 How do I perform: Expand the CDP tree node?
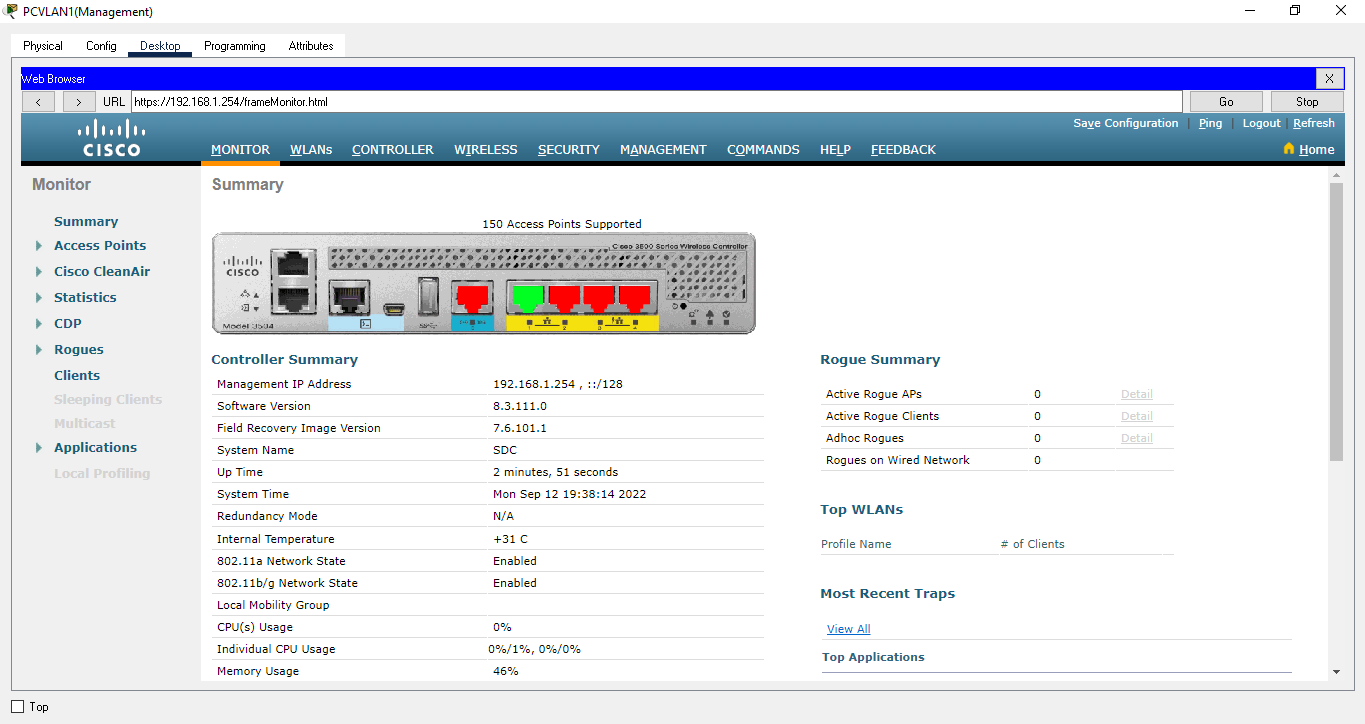pyautogui.click(x=39, y=324)
